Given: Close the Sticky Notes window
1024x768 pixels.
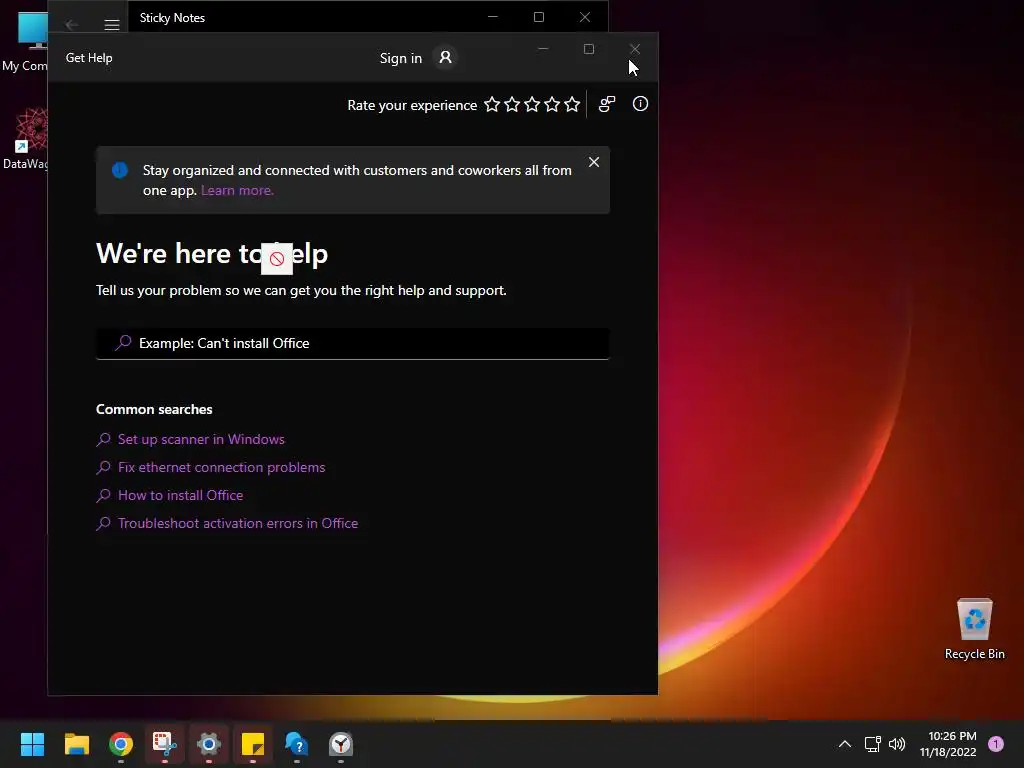Looking at the screenshot, I should point(585,17).
